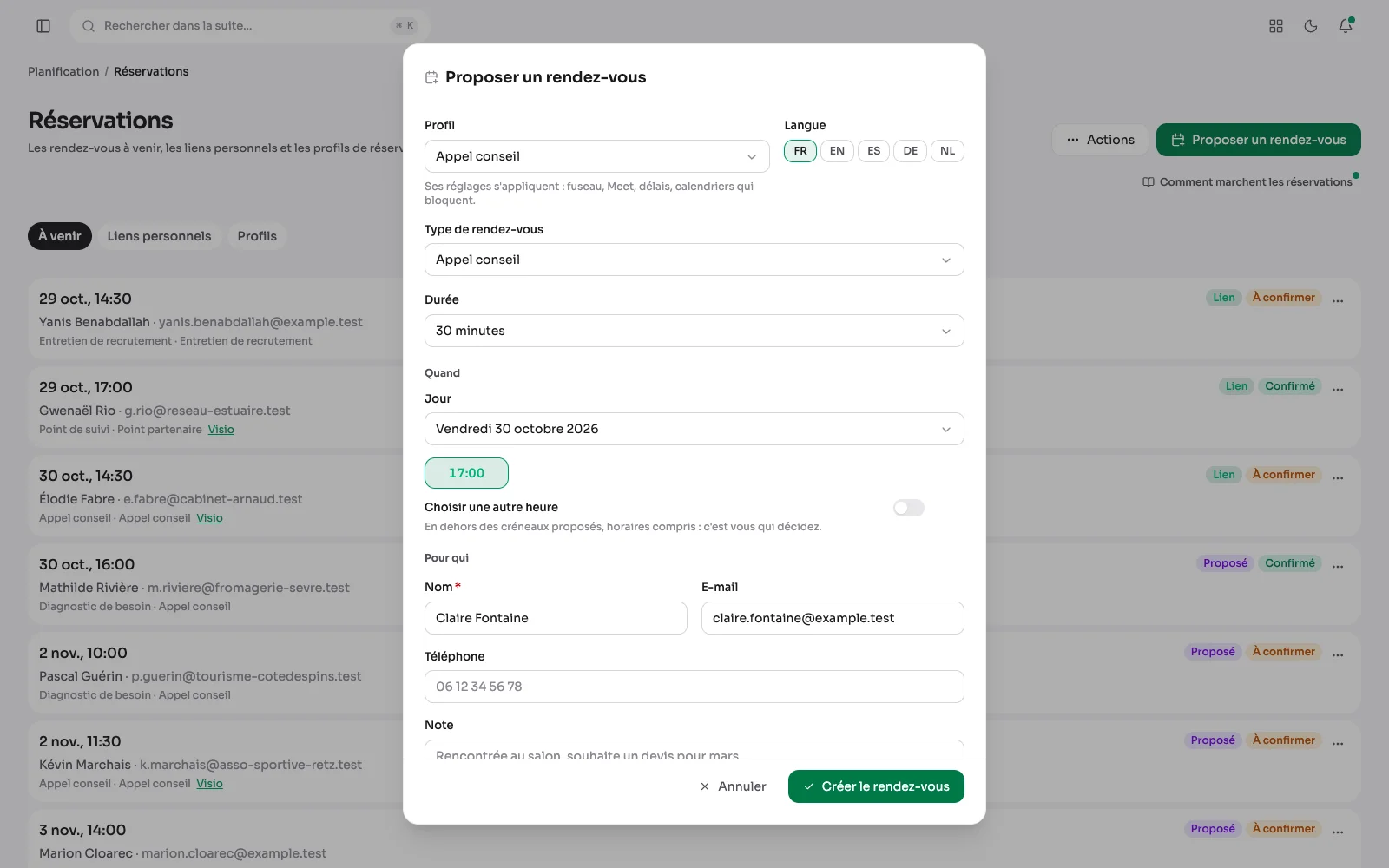Open the Jour date dropdown
This screenshot has width=1389, height=868.
(694, 429)
